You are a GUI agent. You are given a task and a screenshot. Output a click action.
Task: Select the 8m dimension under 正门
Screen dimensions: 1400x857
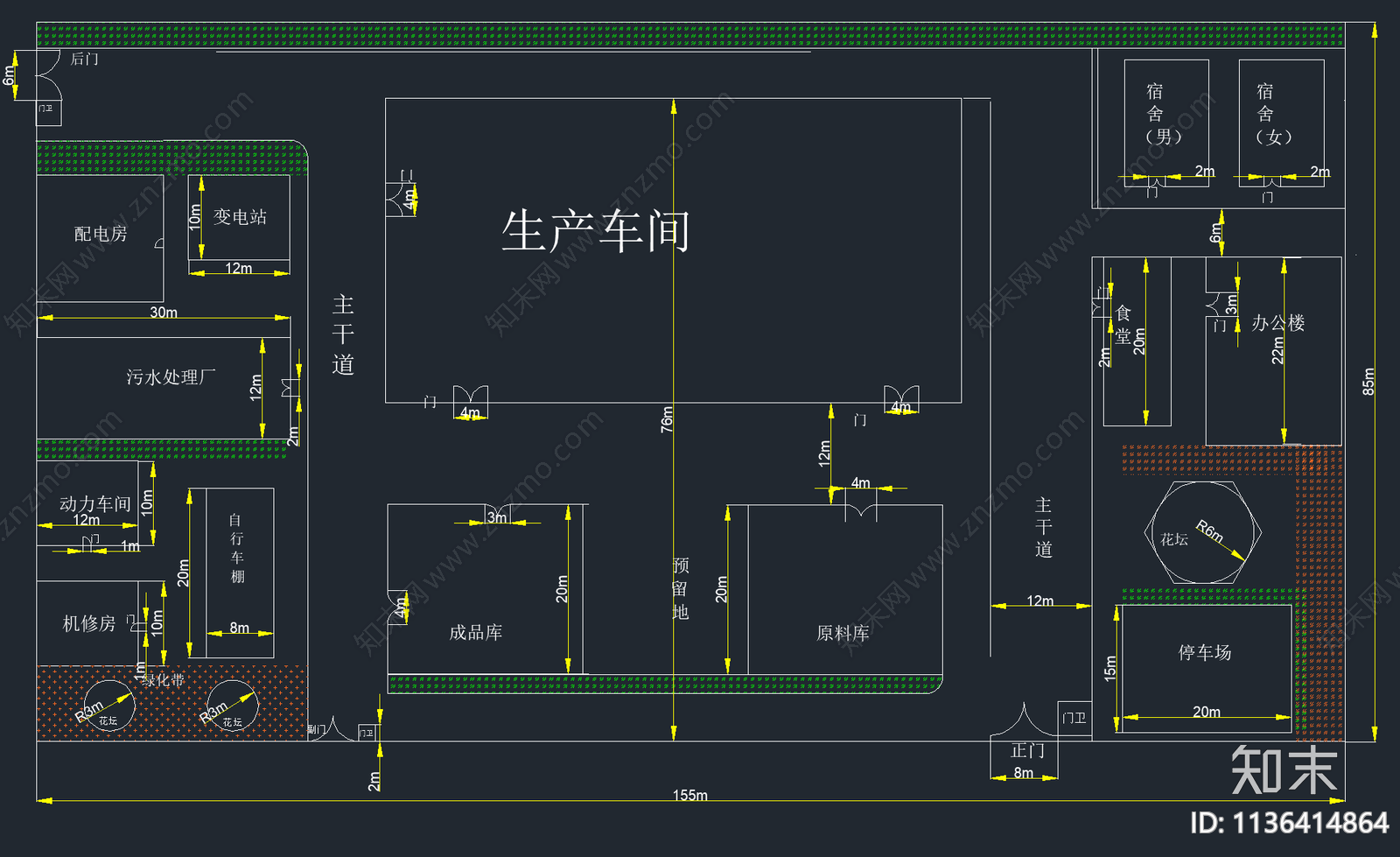(1024, 773)
